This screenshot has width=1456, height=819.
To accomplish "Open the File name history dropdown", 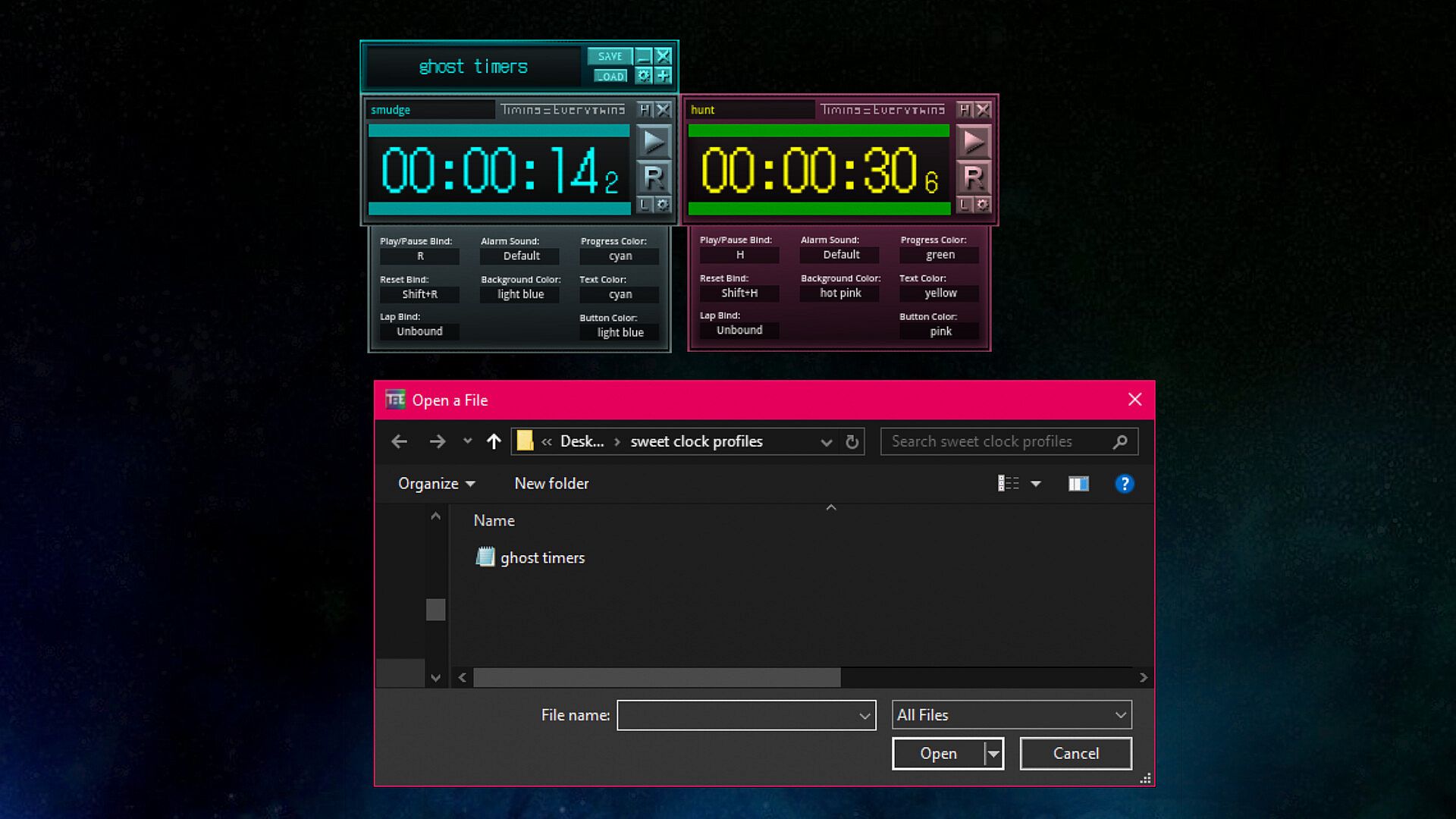I will point(864,716).
